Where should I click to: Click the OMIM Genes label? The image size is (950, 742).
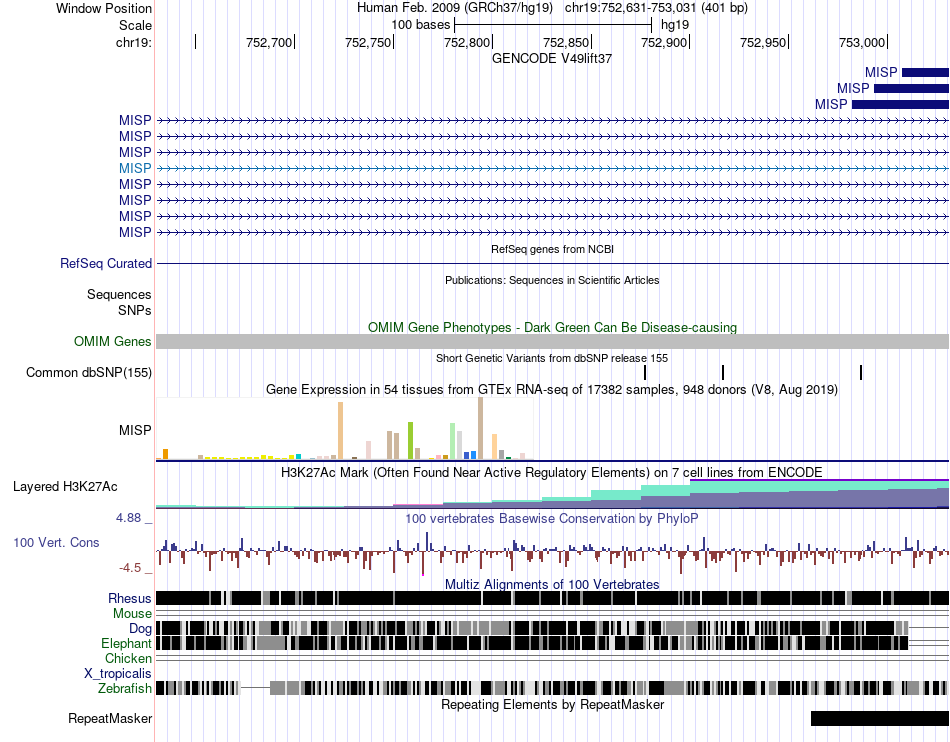[x=112, y=342]
